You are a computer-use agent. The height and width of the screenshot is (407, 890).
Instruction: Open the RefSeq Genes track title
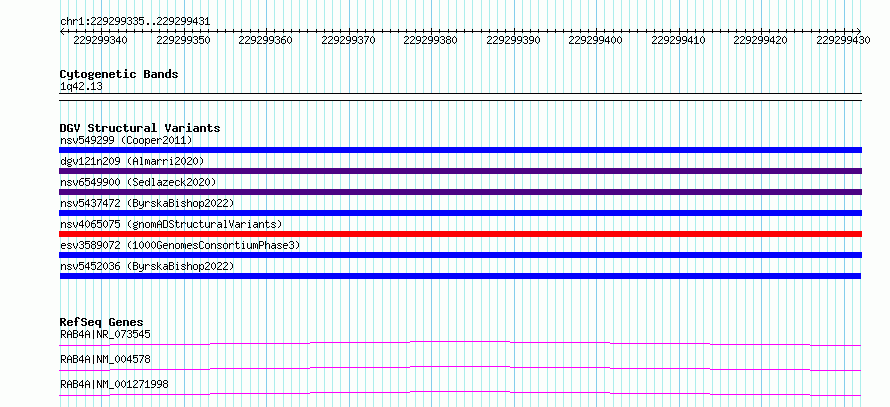point(102,322)
